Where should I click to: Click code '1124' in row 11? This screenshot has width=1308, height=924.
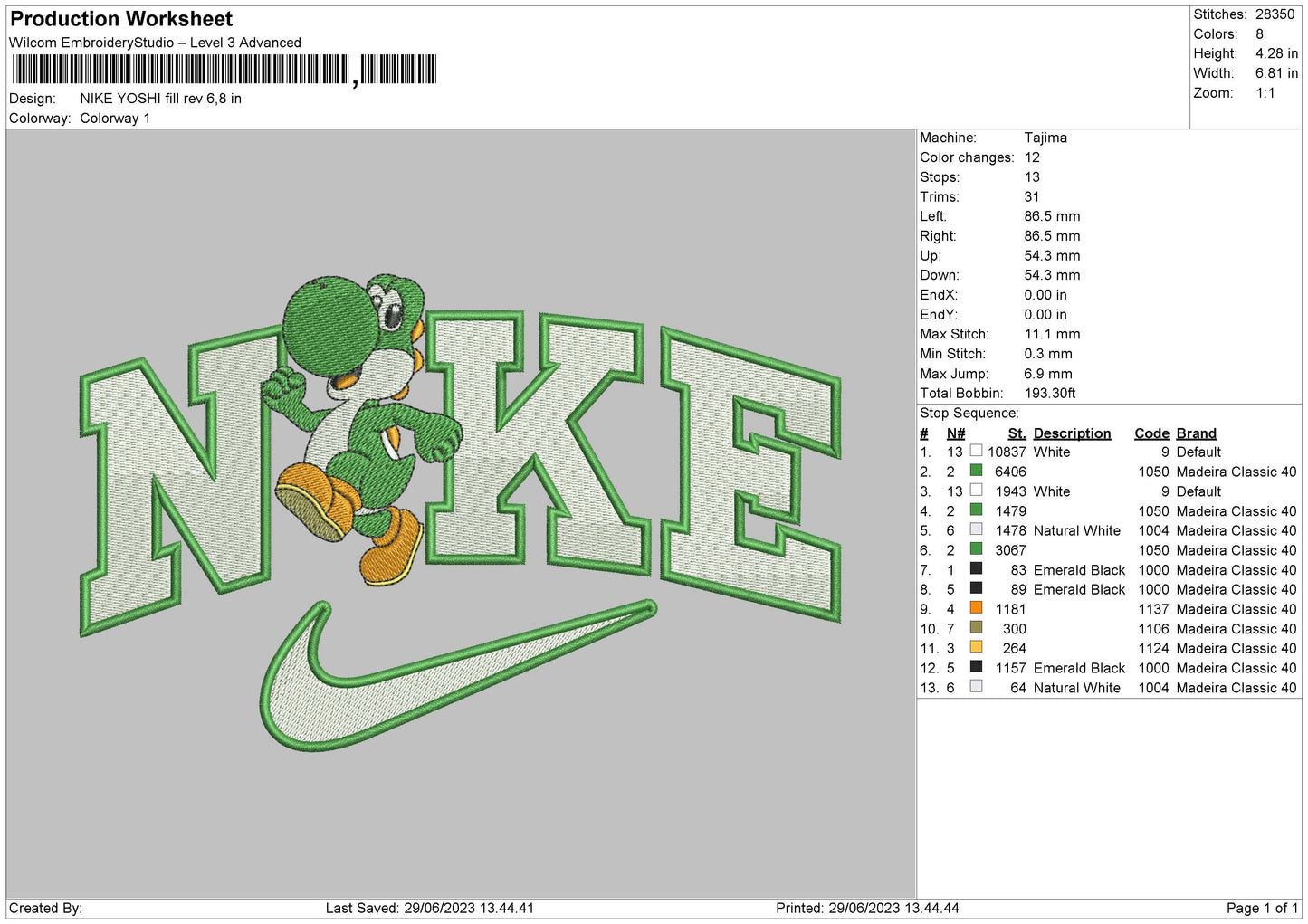pyautogui.click(x=1154, y=649)
